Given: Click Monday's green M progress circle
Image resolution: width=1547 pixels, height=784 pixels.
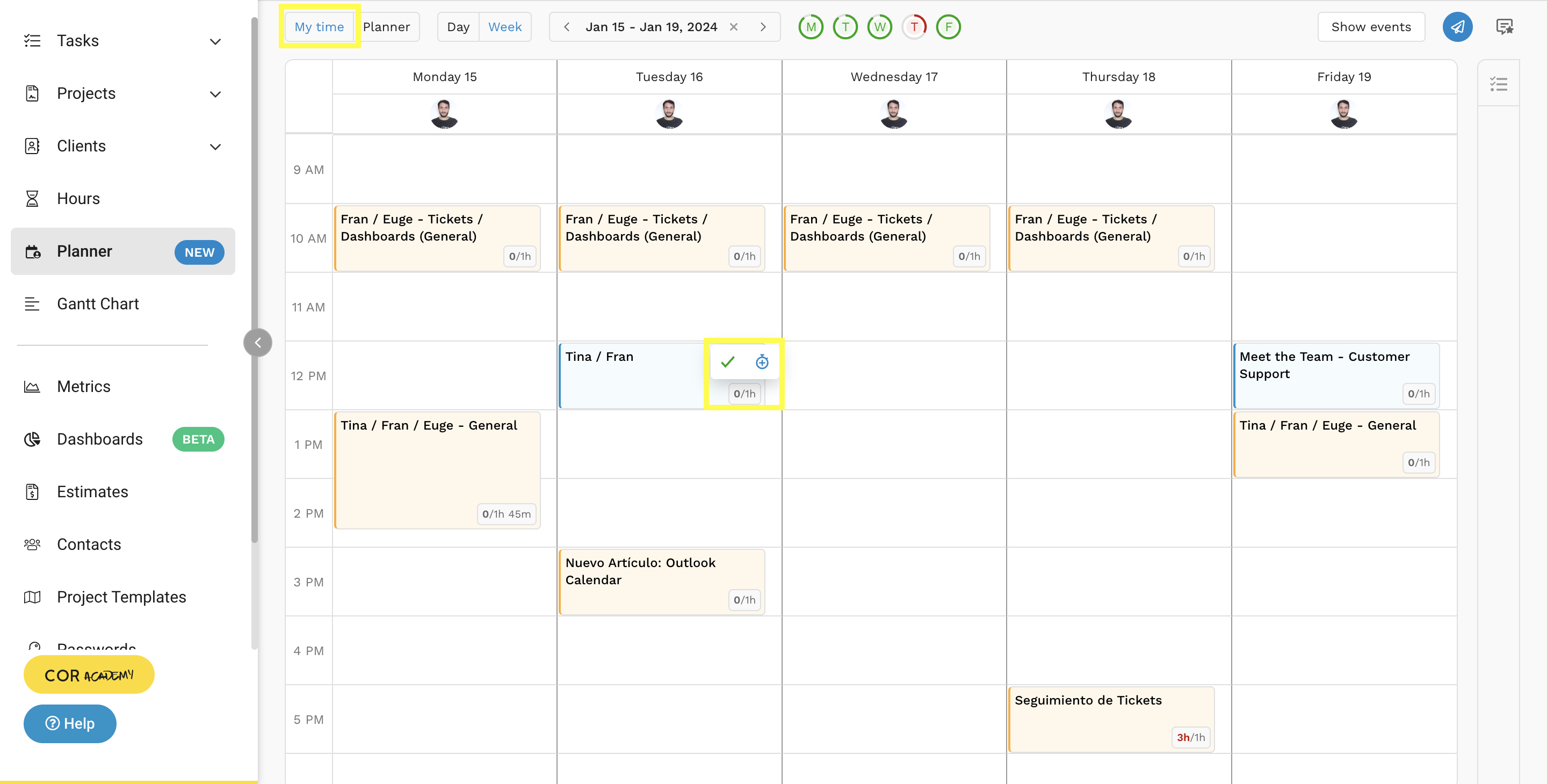Looking at the screenshot, I should pos(810,26).
